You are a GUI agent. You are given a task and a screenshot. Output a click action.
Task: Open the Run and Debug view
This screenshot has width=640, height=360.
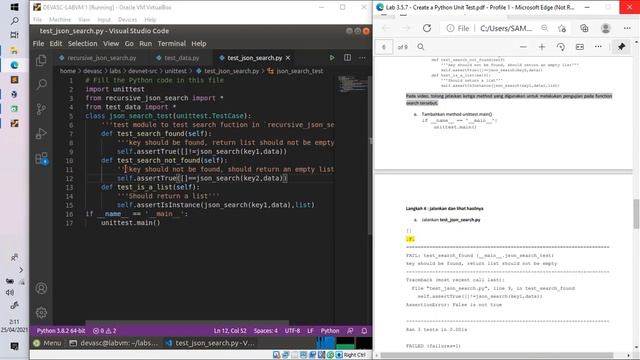tap(41, 133)
